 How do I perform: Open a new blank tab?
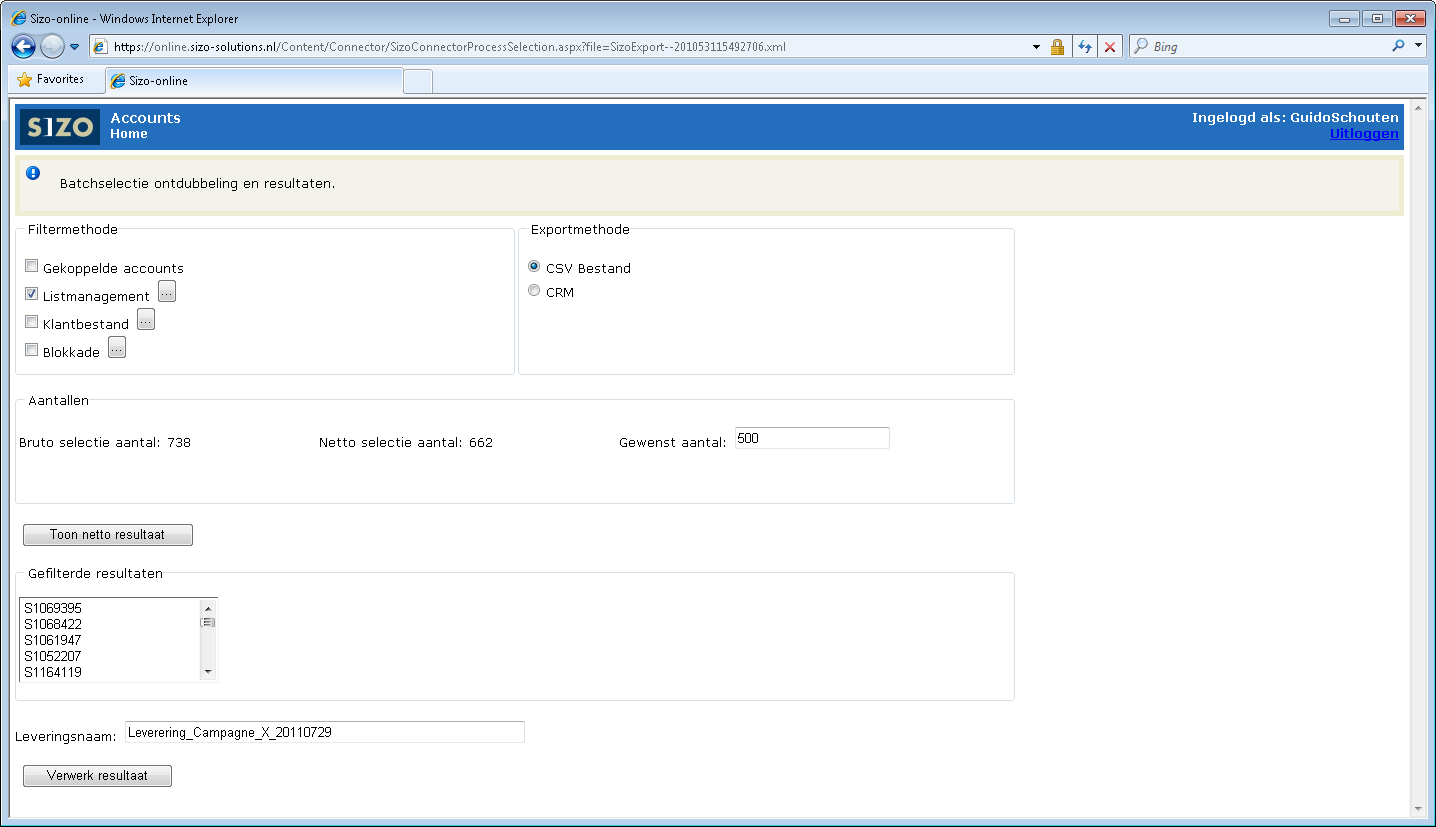point(418,82)
